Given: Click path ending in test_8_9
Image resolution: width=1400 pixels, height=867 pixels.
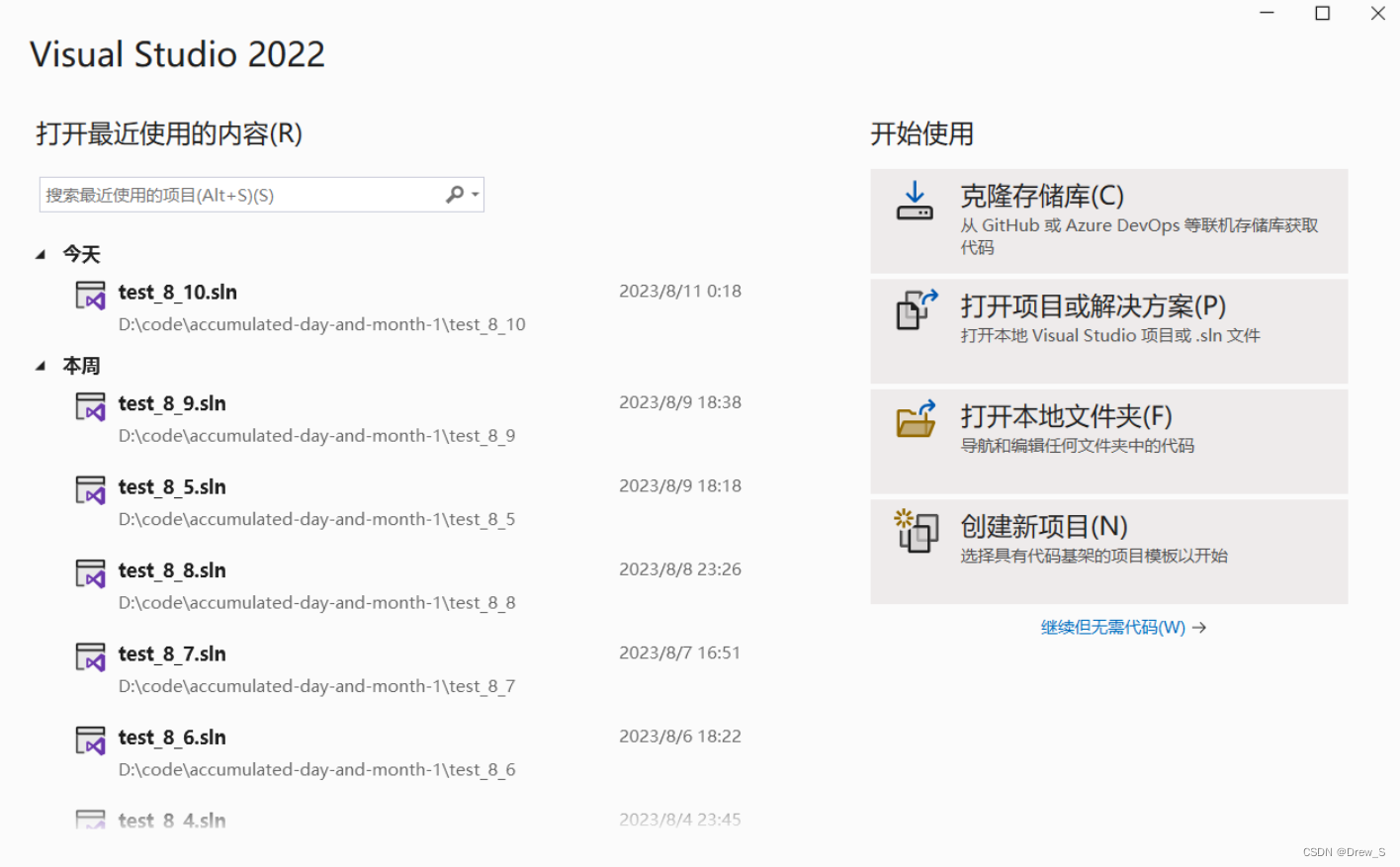Looking at the screenshot, I should click(x=316, y=436).
